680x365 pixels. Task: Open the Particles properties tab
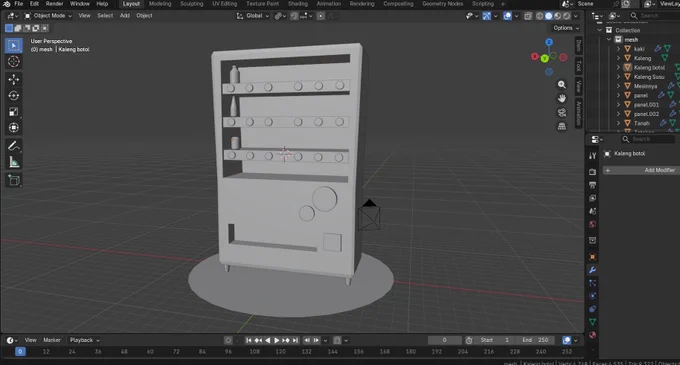[x=592, y=283]
